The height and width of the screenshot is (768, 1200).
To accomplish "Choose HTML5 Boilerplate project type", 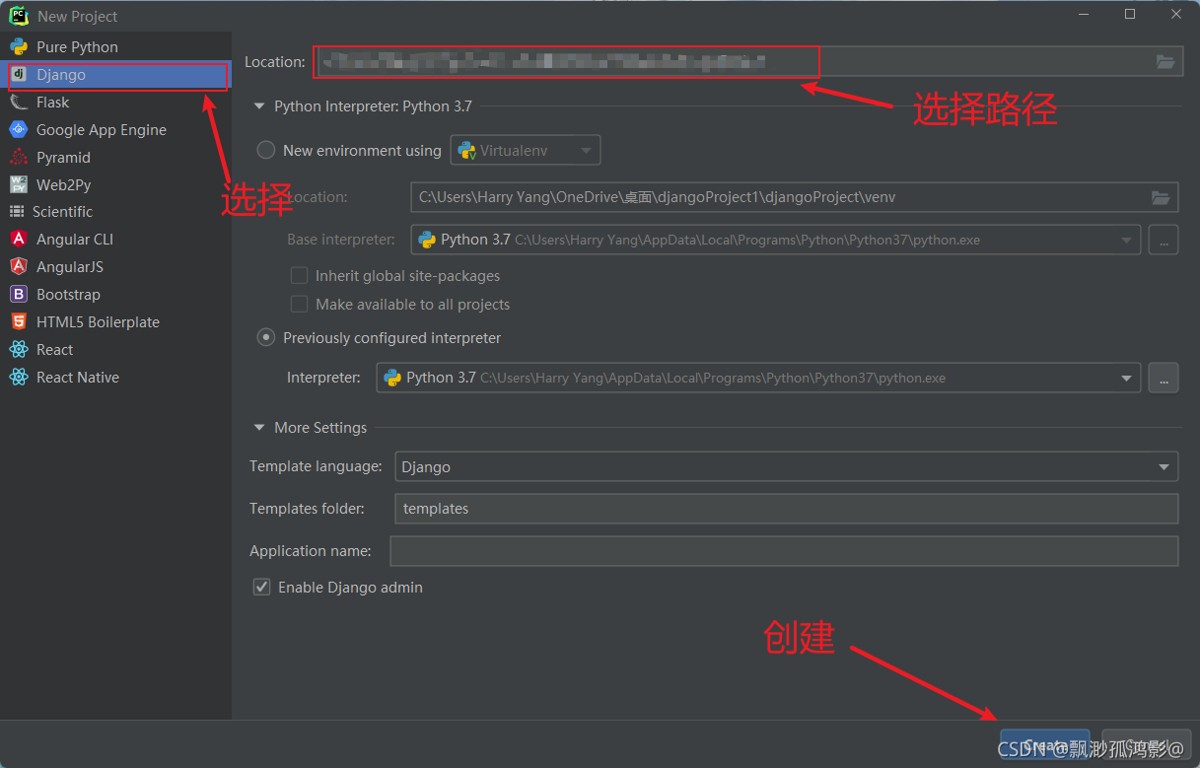I will point(116,322).
